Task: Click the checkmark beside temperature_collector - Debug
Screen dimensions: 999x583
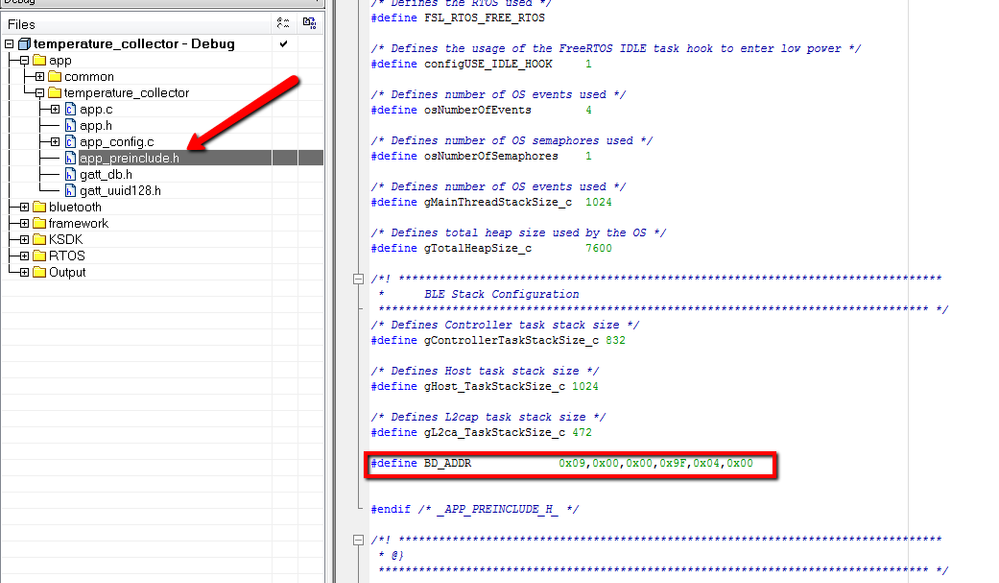Action: 284,44
